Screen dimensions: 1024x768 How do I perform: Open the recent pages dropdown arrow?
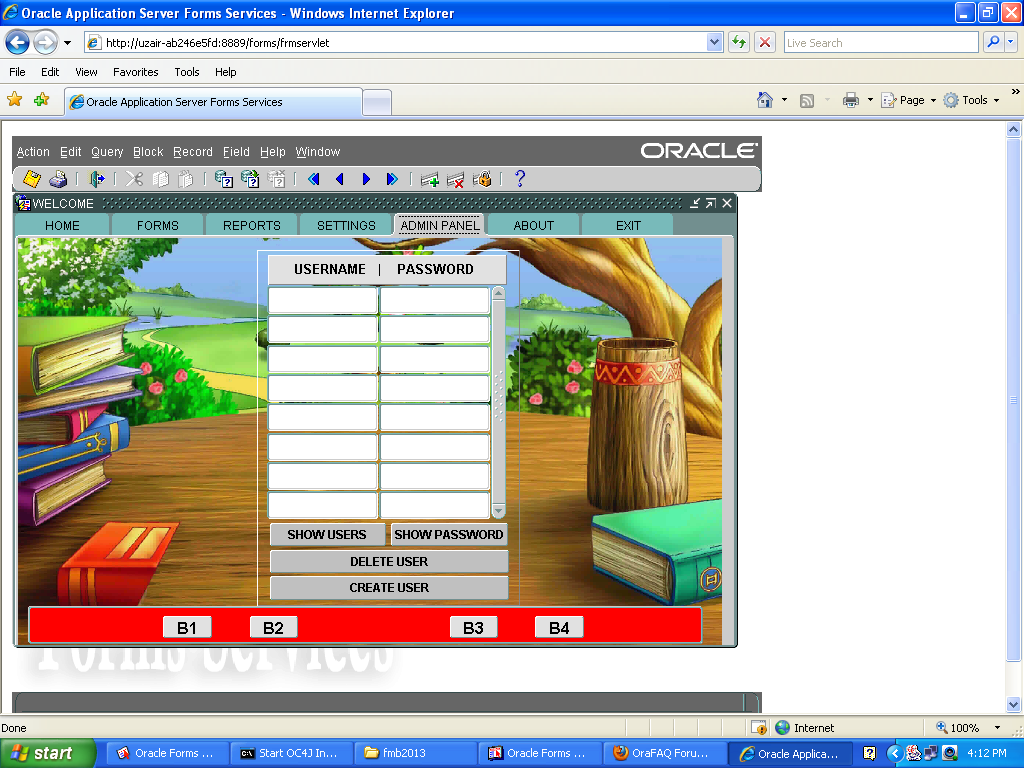(67, 43)
